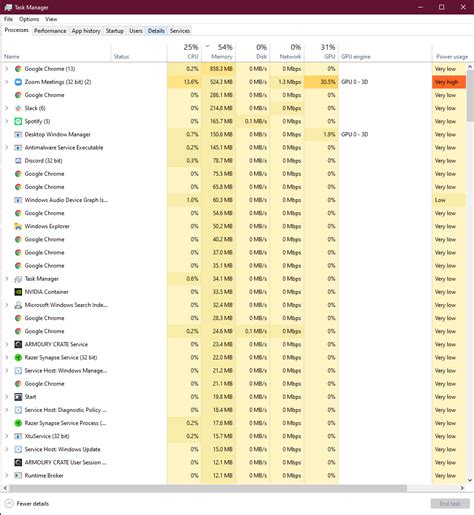This screenshot has width=474, height=515.
Task: Click the Razer Synapse Service (32 bit) icon
Action: pyautogui.click(x=18, y=358)
